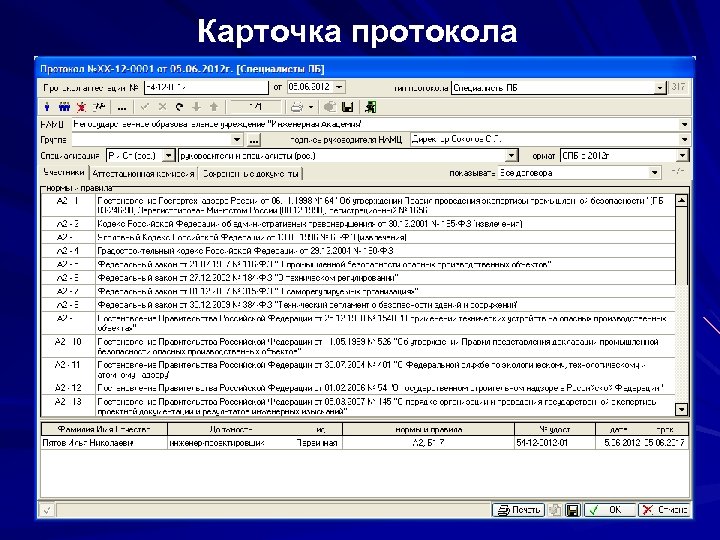Viewport: 720px width, 540px height.
Task: Open the date picker showing 05.06.2012
Action: pos(339,87)
